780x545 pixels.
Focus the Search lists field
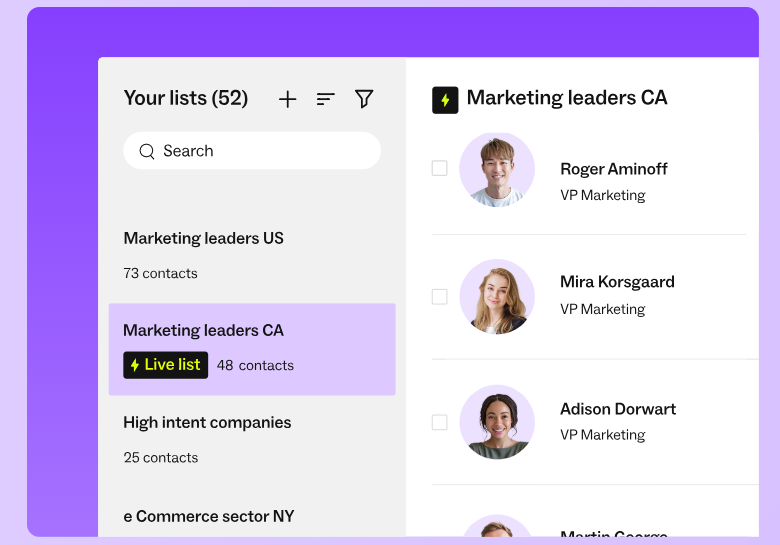tap(252, 151)
